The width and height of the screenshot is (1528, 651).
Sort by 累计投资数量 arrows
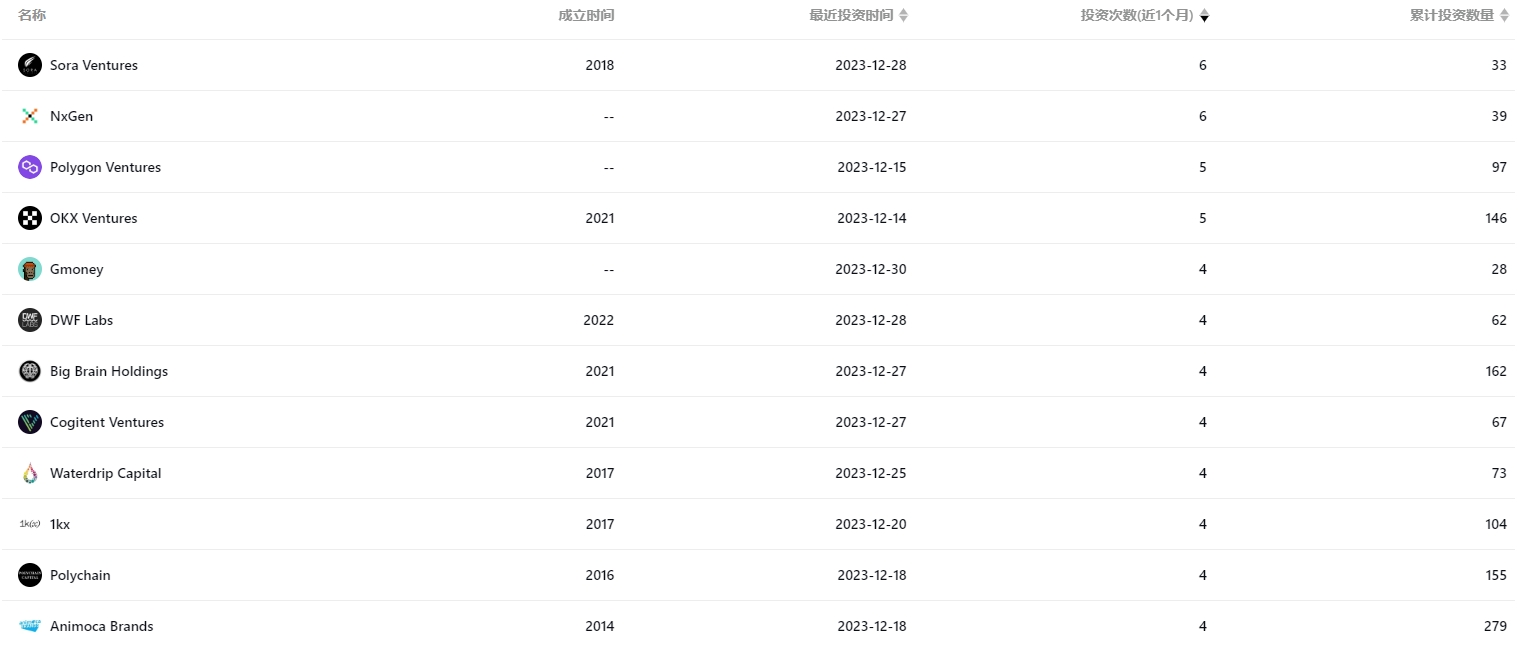(x=1504, y=16)
